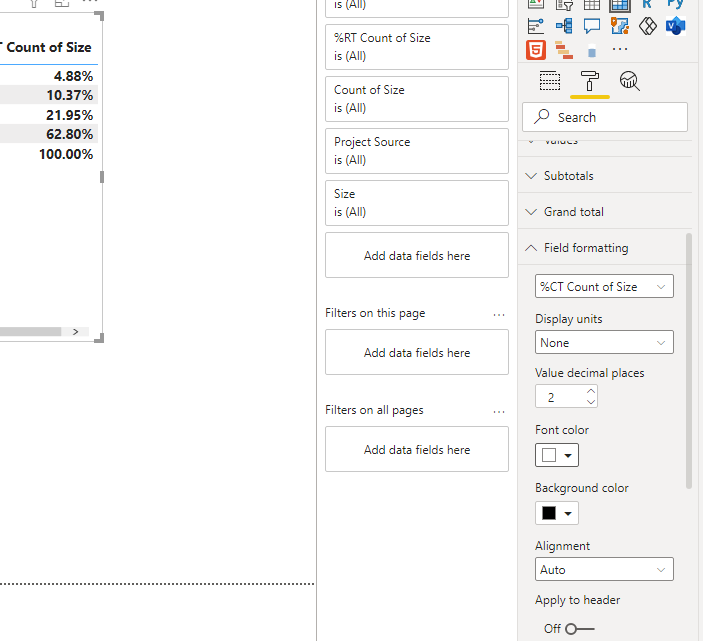The image size is (703, 641).
Task: Click visual-level Add data fields here well
Action: click(417, 256)
